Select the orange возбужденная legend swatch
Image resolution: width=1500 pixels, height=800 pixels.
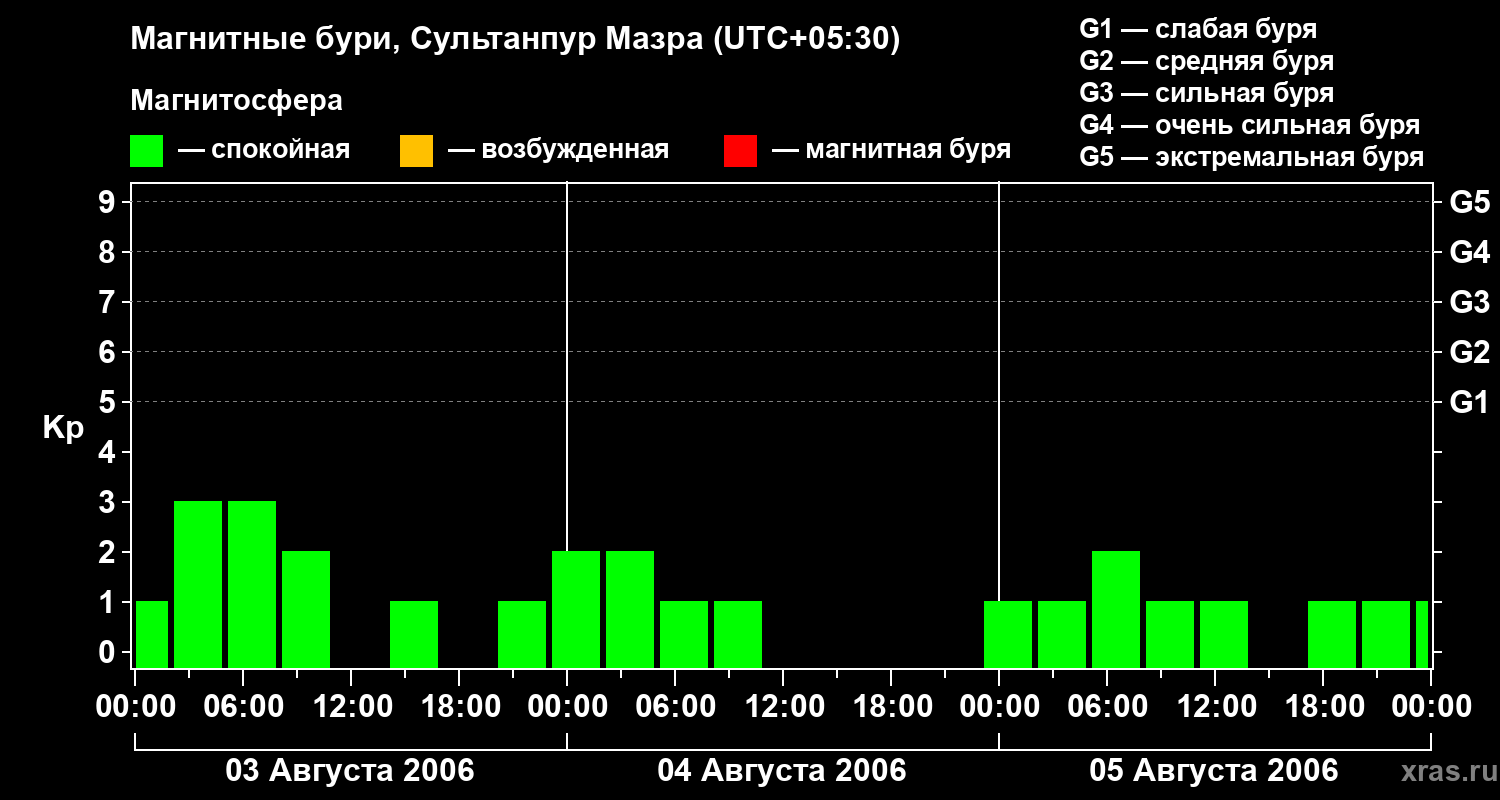click(416, 151)
